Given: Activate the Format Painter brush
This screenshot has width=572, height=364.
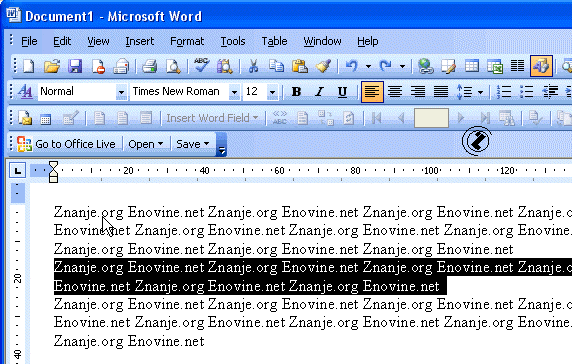Looking at the screenshot, I should tap(323, 66).
